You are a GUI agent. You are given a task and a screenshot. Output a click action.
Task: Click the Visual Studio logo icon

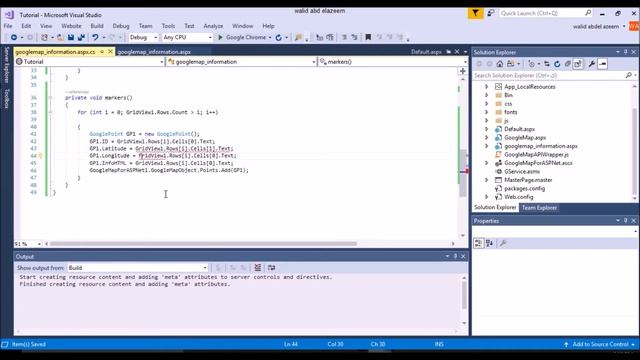pyautogui.click(x=9, y=15)
